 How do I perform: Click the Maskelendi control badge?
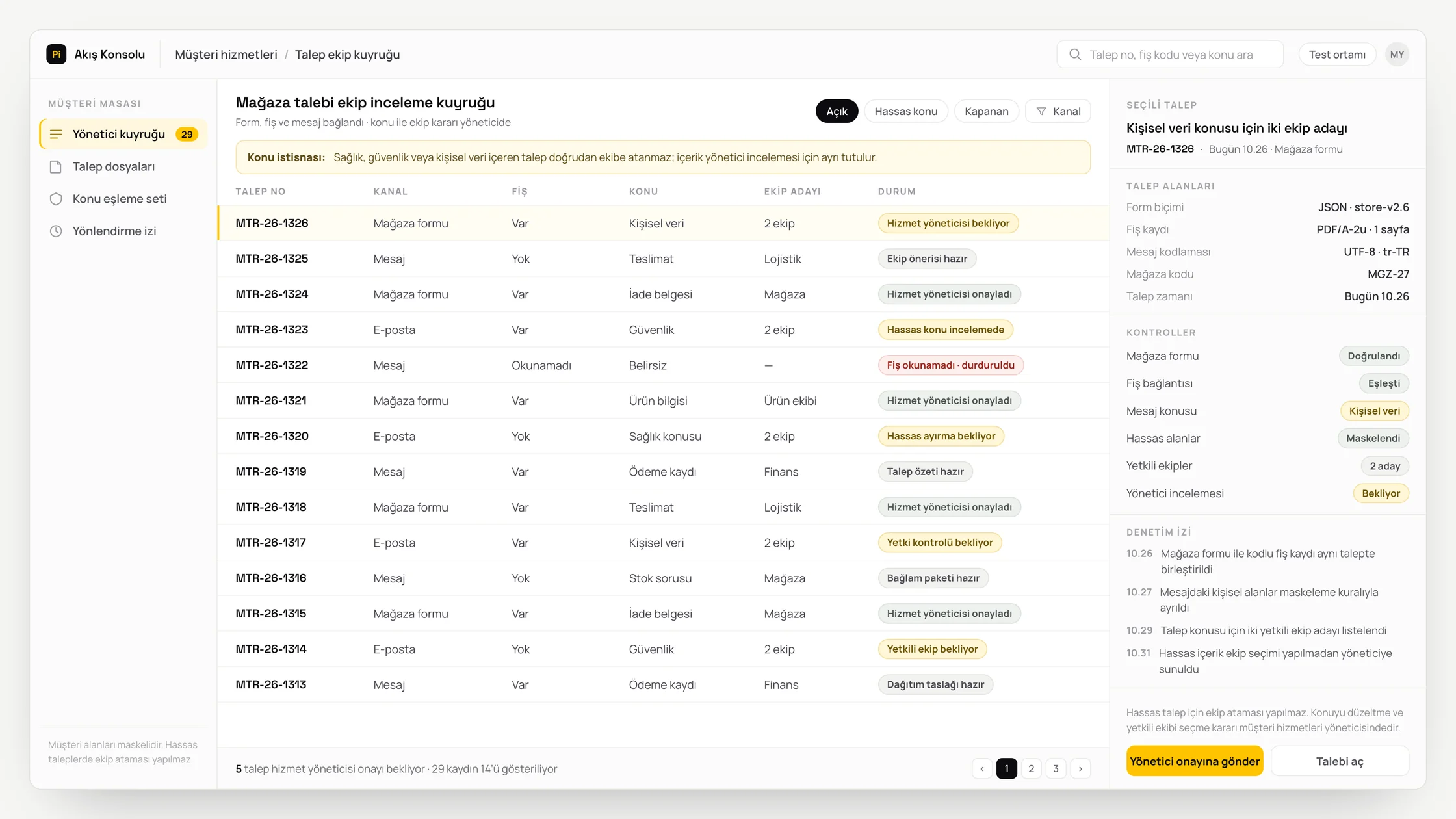(1373, 439)
